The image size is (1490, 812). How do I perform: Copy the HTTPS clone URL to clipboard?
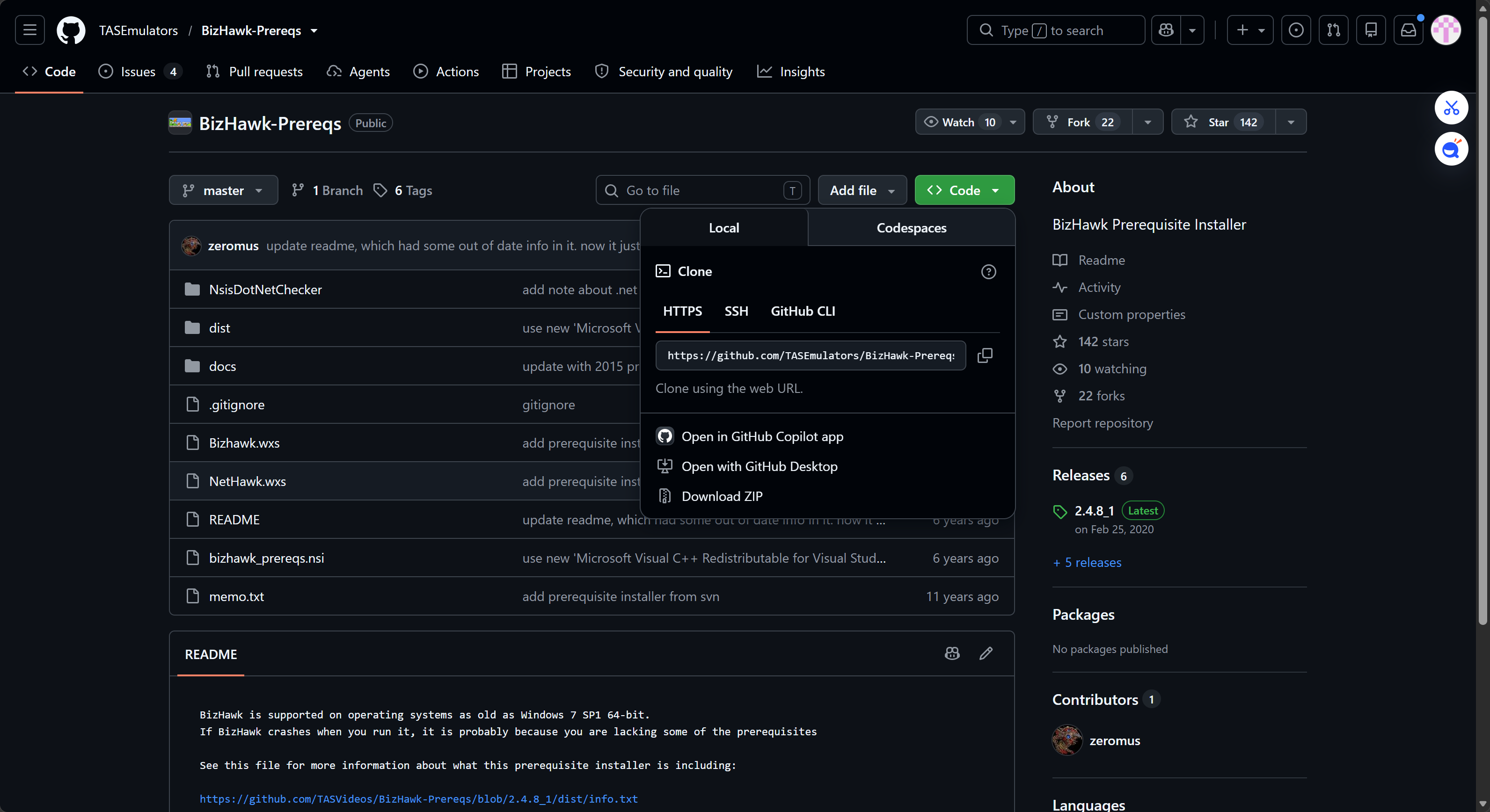coord(985,355)
